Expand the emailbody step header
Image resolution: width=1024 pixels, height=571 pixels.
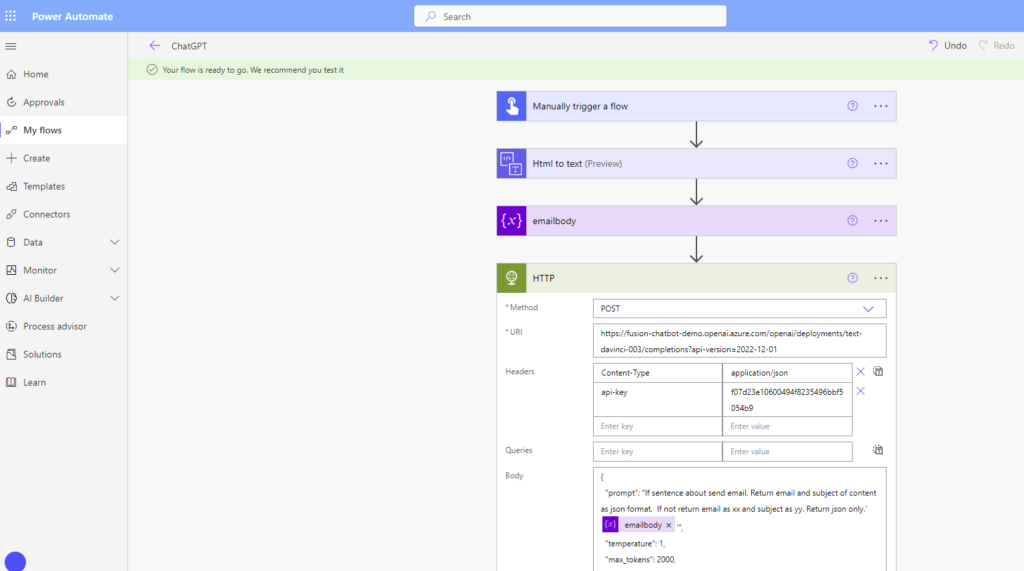pyautogui.click(x=696, y=221)
